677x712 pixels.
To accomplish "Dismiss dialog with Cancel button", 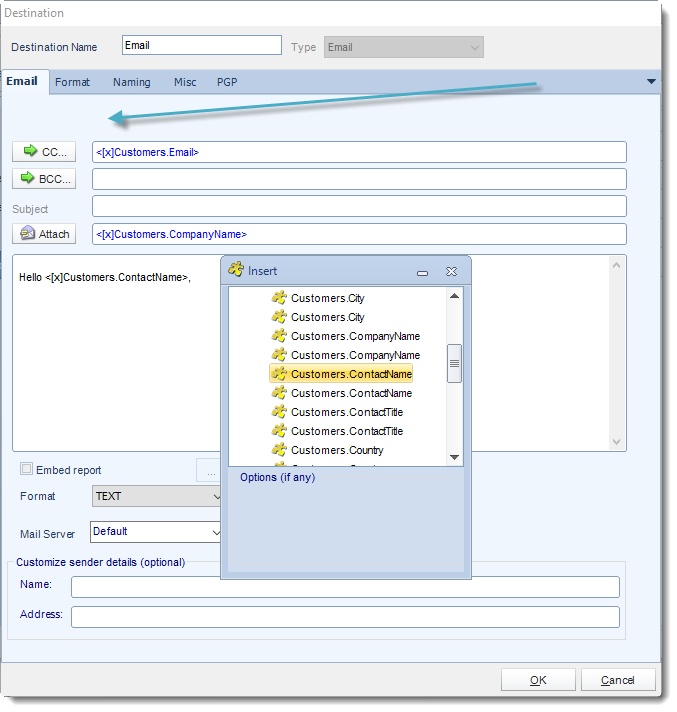I will 618,680.
